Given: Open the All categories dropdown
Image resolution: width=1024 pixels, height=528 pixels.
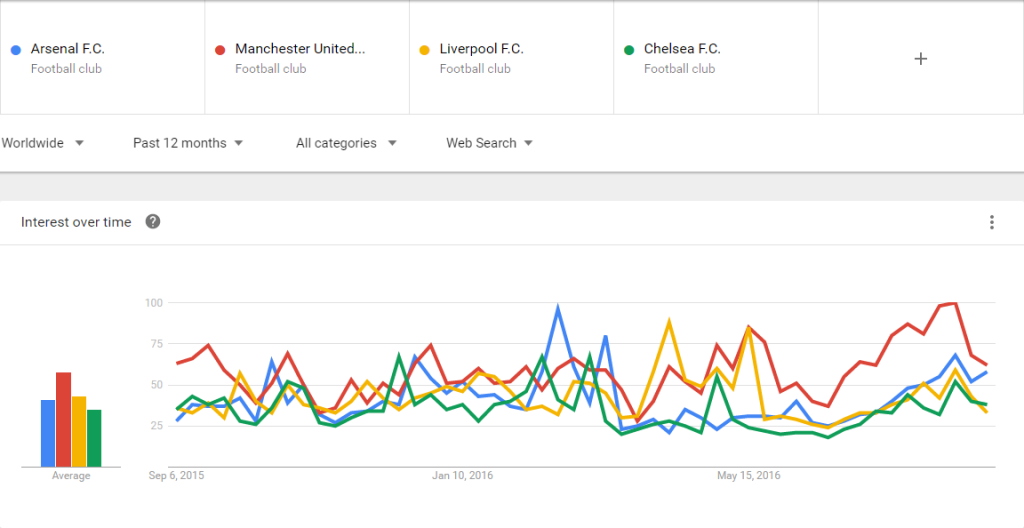Looking at the screenshot, I should [x=346, y=143].
